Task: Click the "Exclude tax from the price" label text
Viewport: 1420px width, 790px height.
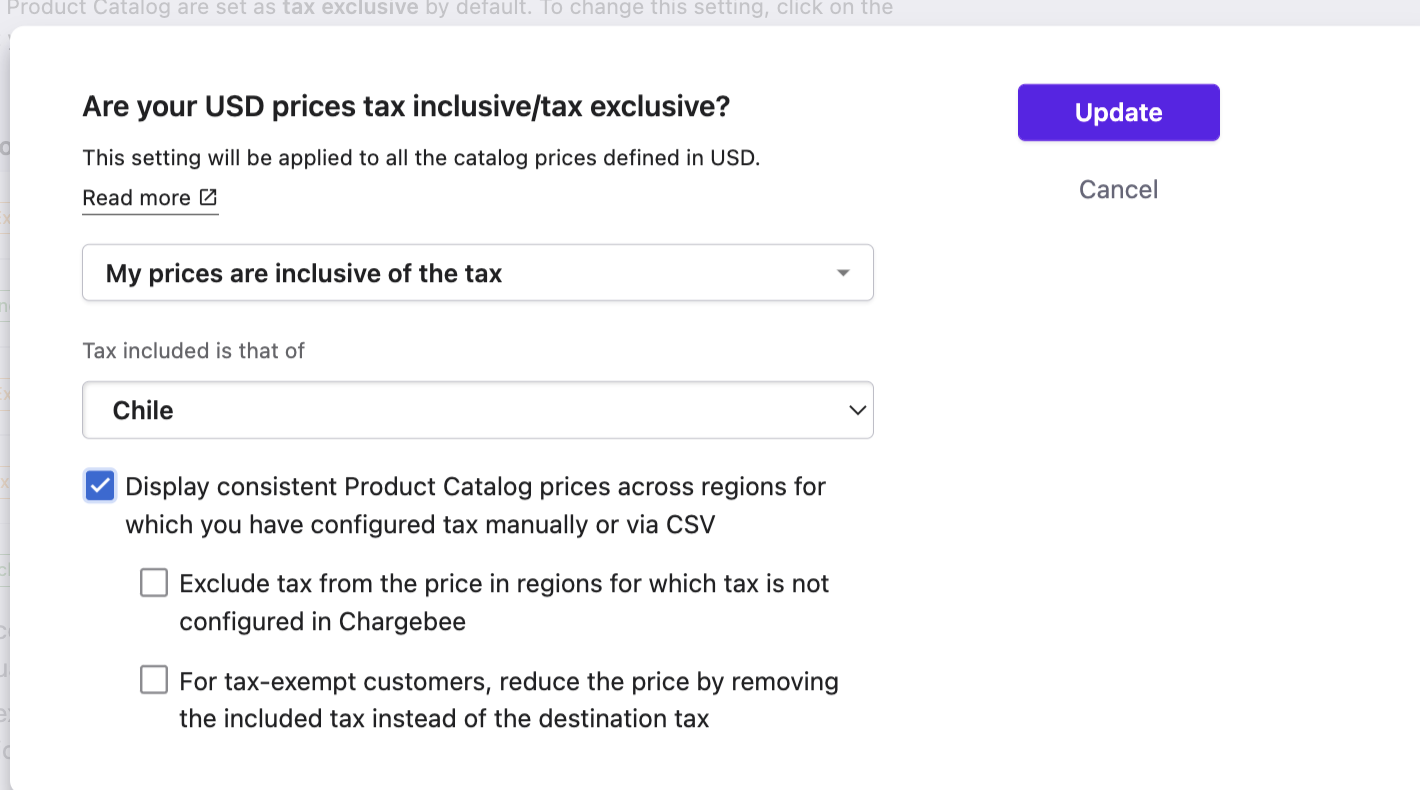Action: tap(504, 602)
